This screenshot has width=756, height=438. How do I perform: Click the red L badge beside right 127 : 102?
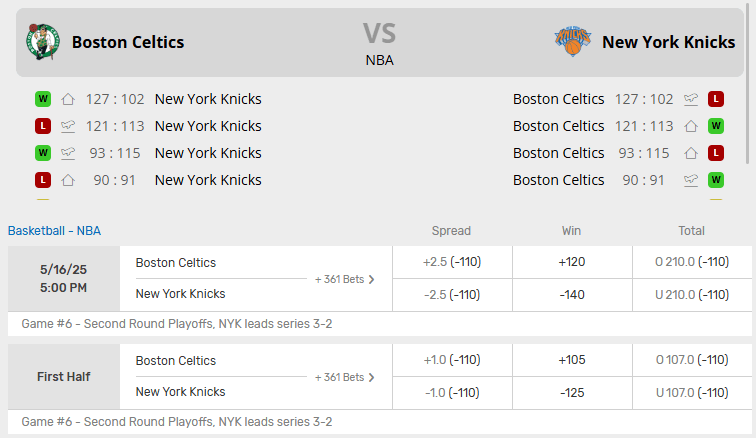click(716, 99)
